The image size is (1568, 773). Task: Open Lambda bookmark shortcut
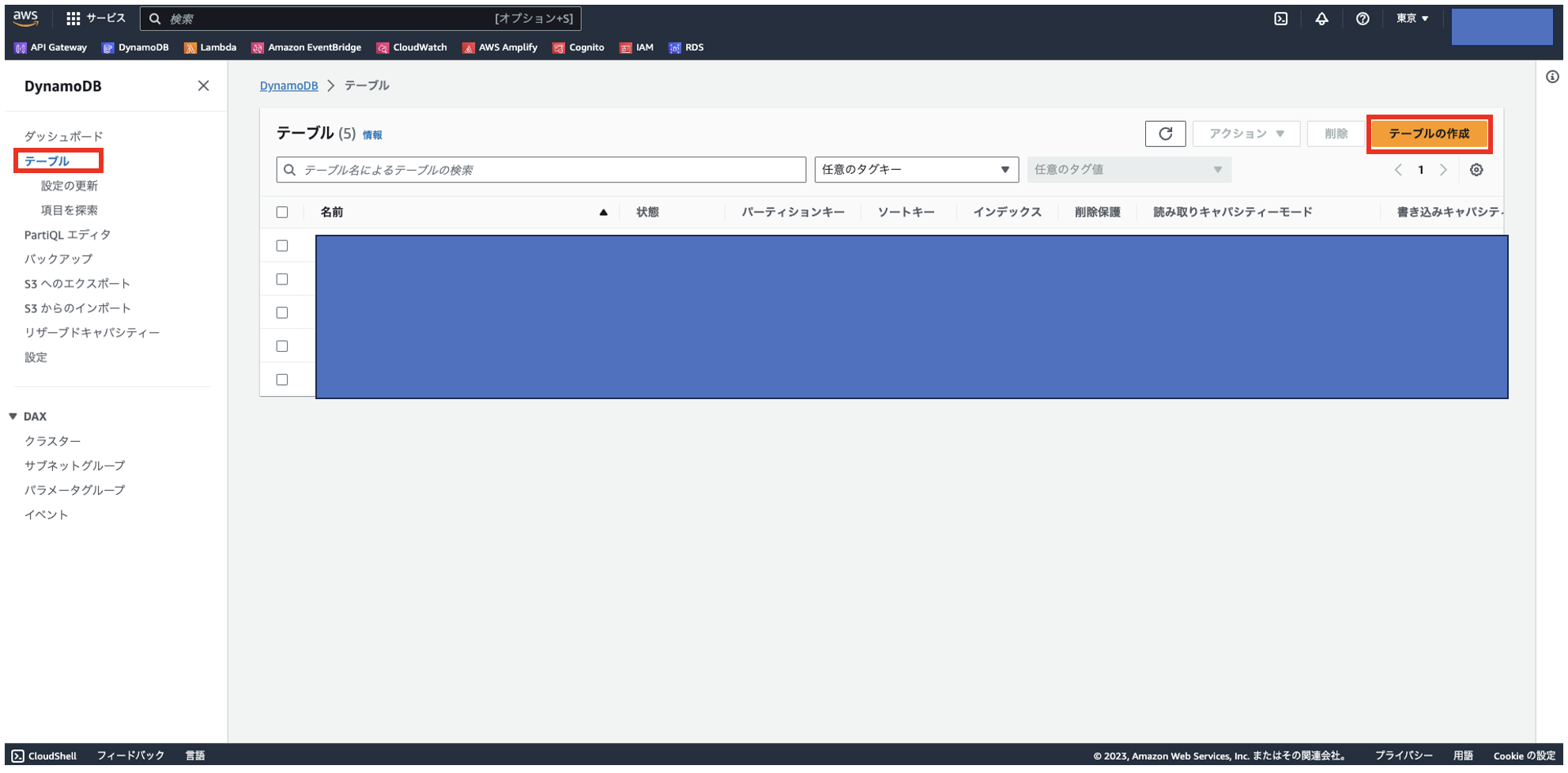coord(210,47)
